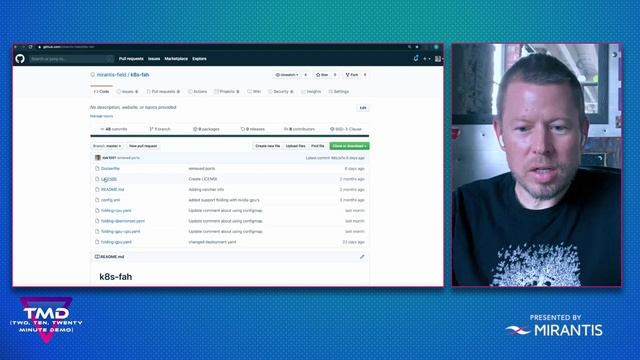Open Pull requests in the top navigation
This screenshot has height=360, width=640.
coord(131,59)
